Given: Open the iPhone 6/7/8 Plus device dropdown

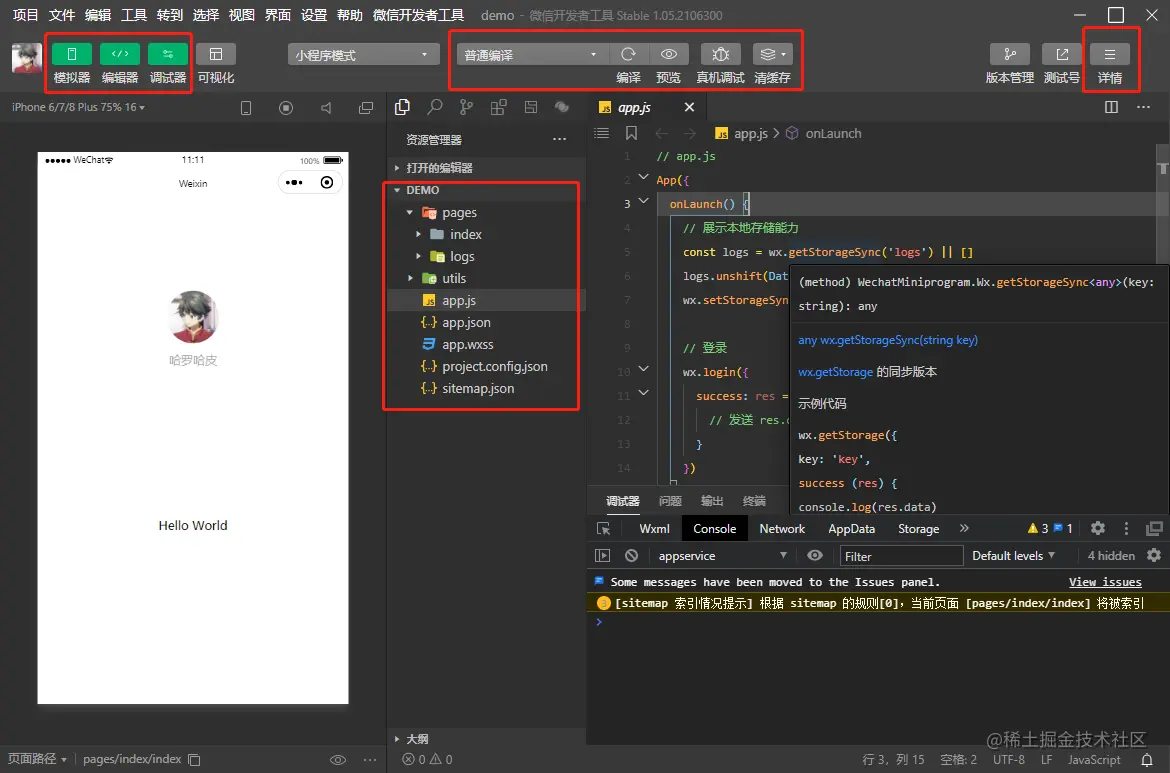Looking at the screenshot, I should (x=78, y=107).
